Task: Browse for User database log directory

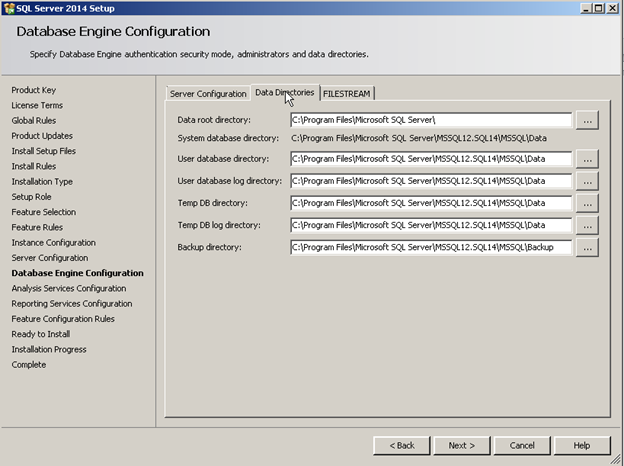Action: coord(587,181)
